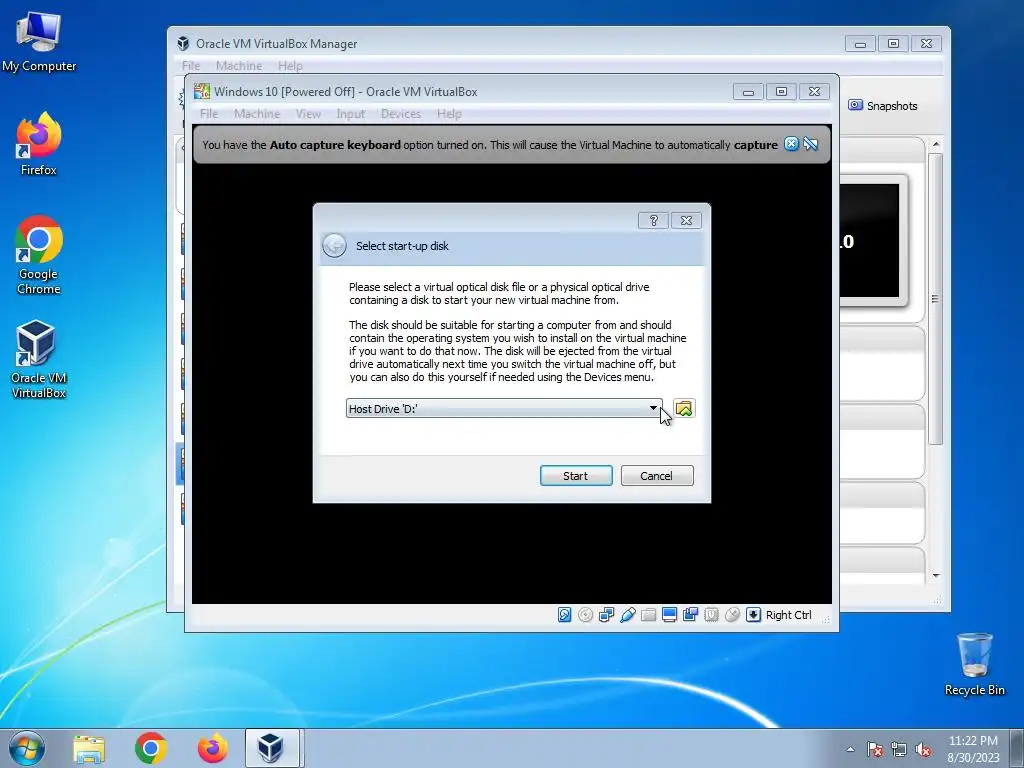Show hidden system tray icons
1024x768 pixels.
tap(850, 749)
